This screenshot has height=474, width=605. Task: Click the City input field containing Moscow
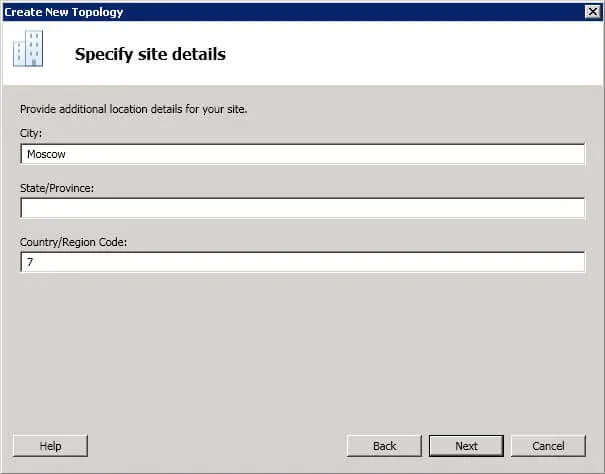(302, 154)
